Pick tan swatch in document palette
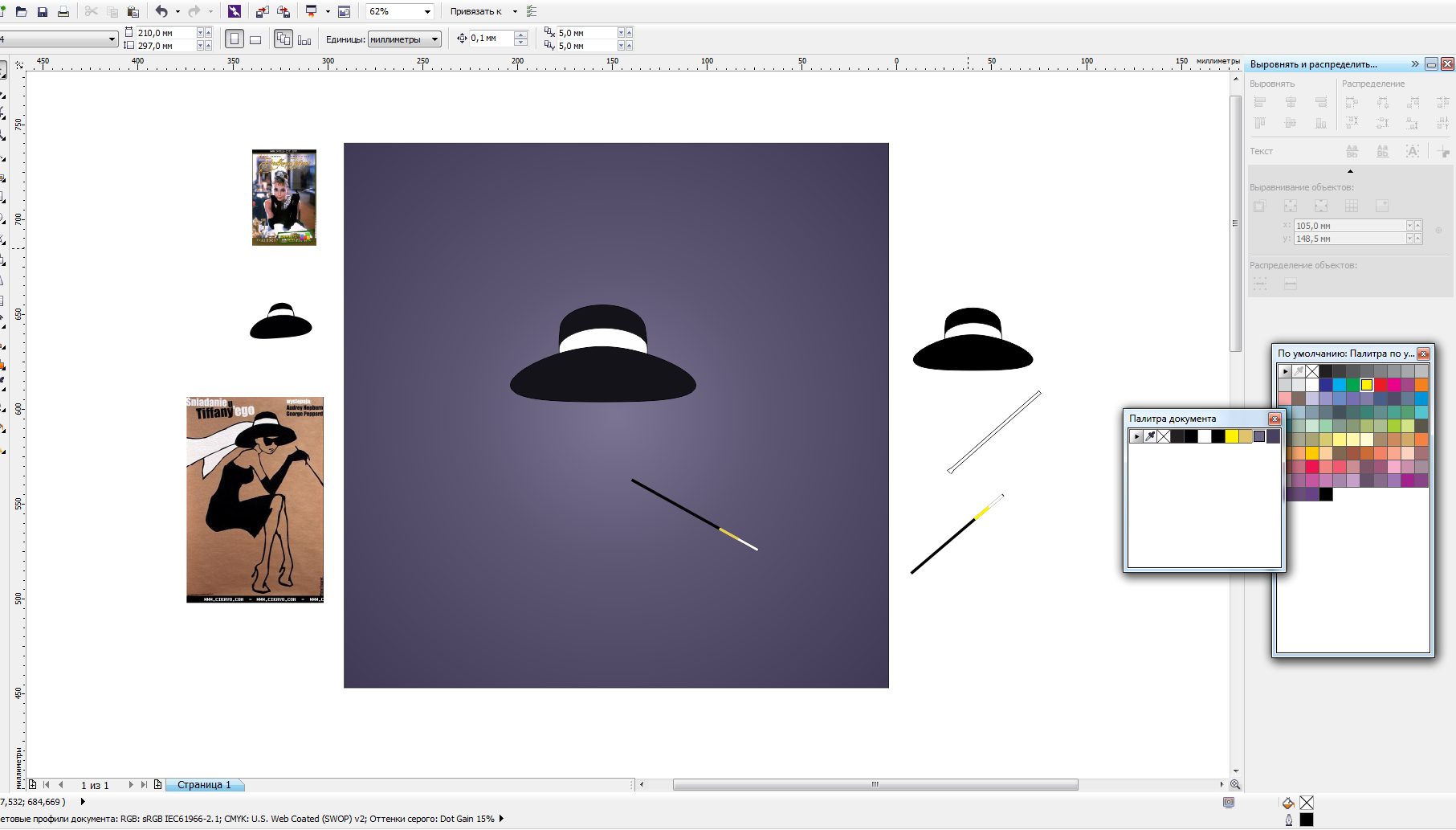The height and width of the screenshot is (830, 1456). [1246, 436]
